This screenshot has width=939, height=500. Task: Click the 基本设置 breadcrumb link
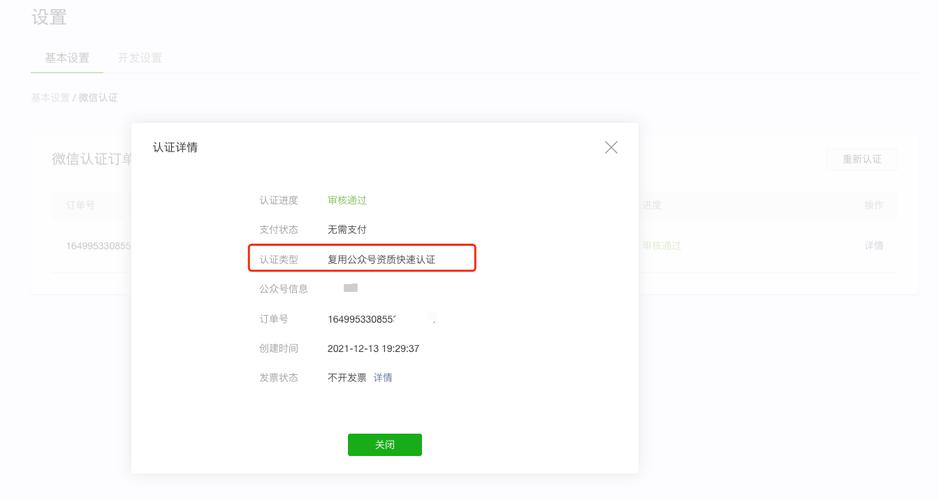(50, 98)
